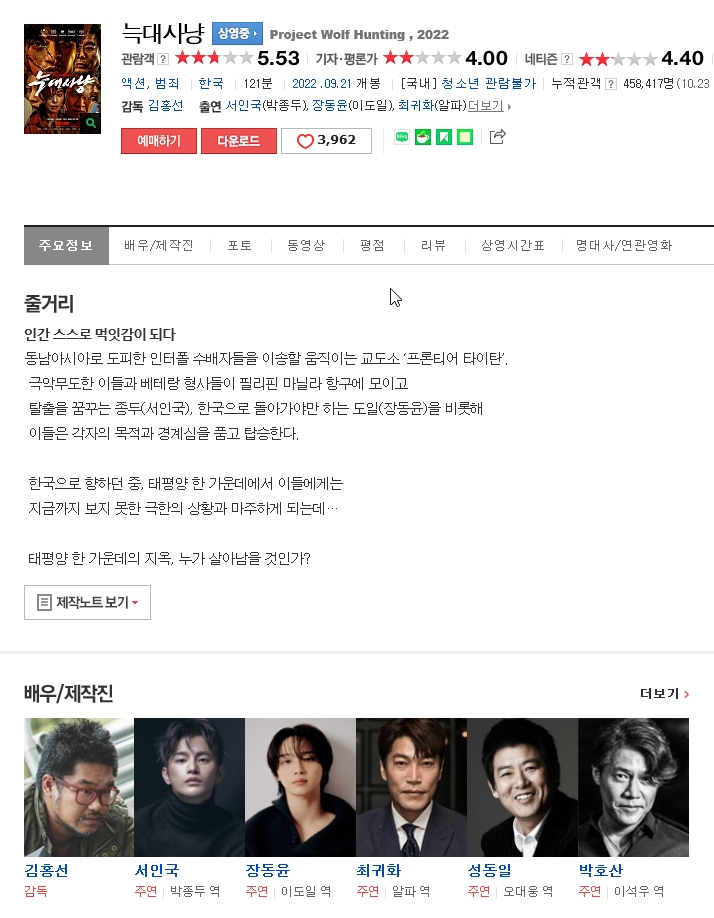This screenshot has width=714, height=918.
Task: Open the external share arrow icon
Action: point(497,137)
